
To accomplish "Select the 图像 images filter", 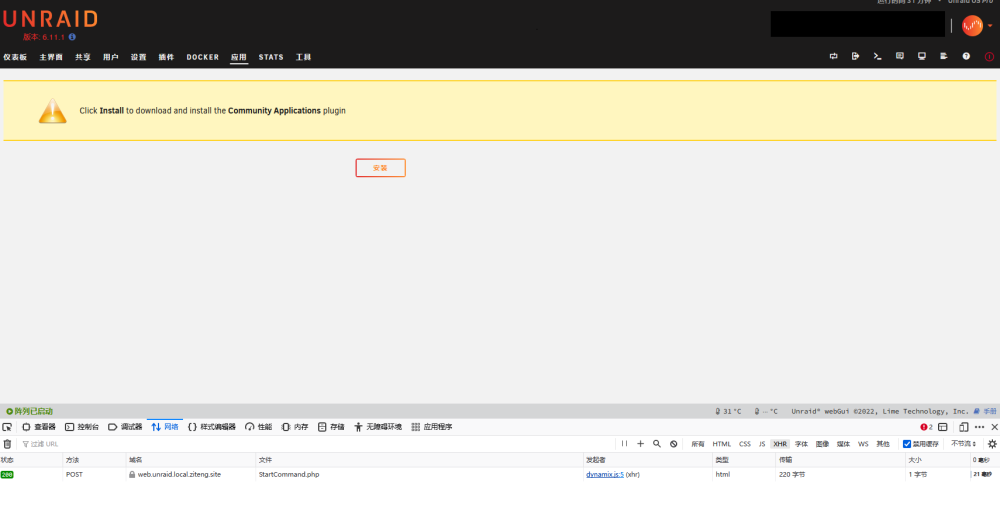I will pyautogui.click(x=823, y=444).
